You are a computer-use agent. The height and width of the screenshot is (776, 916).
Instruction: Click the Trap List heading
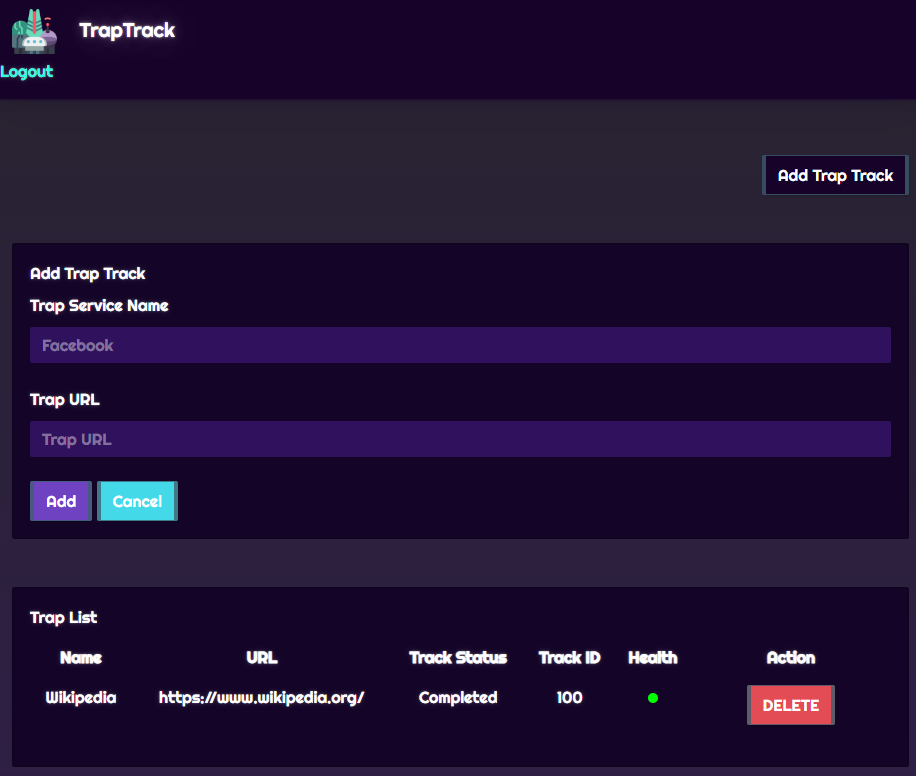[64, 618]
